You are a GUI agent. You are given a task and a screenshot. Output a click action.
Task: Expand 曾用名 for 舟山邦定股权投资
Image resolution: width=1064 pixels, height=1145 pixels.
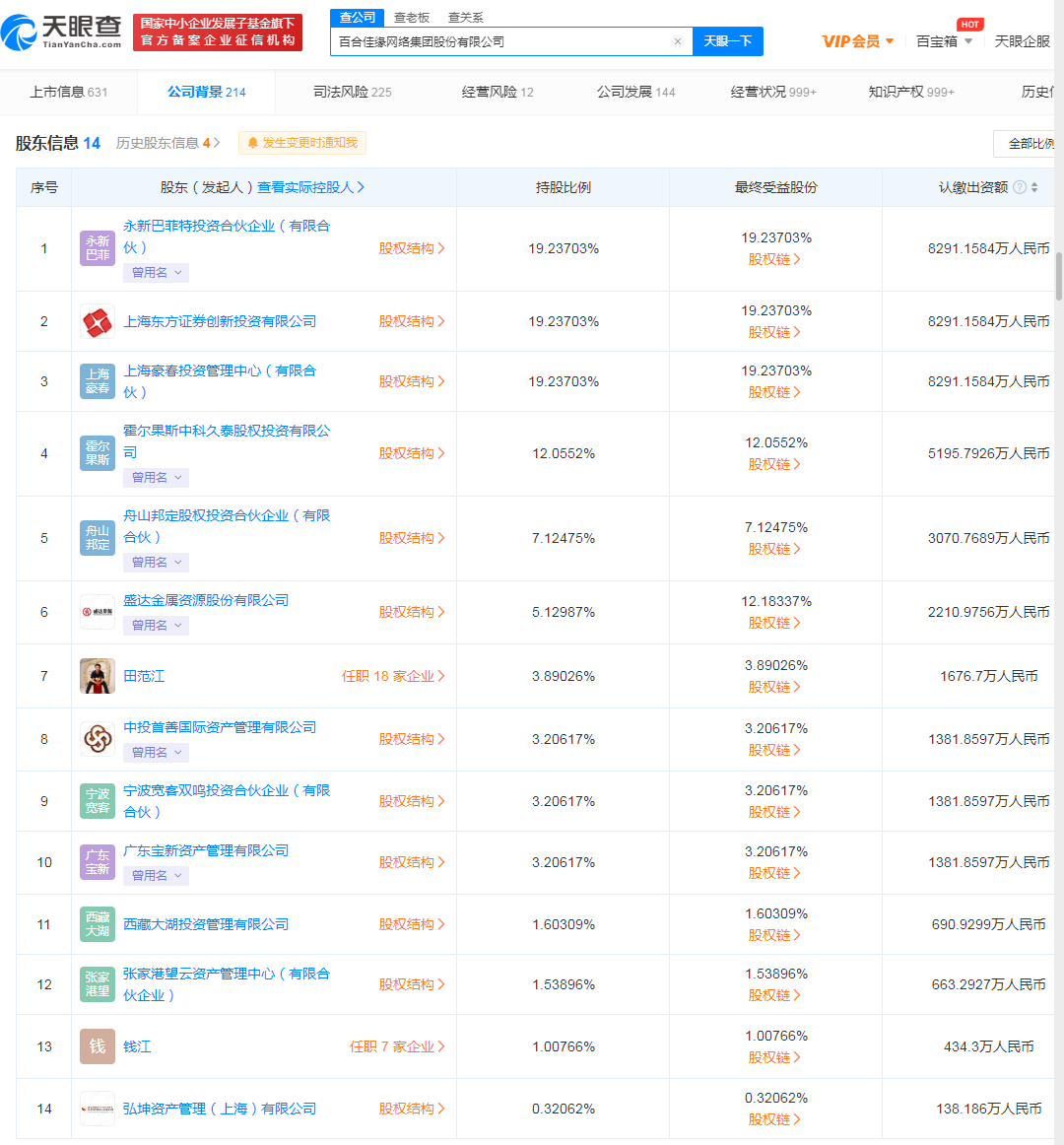tap(157, 563)
